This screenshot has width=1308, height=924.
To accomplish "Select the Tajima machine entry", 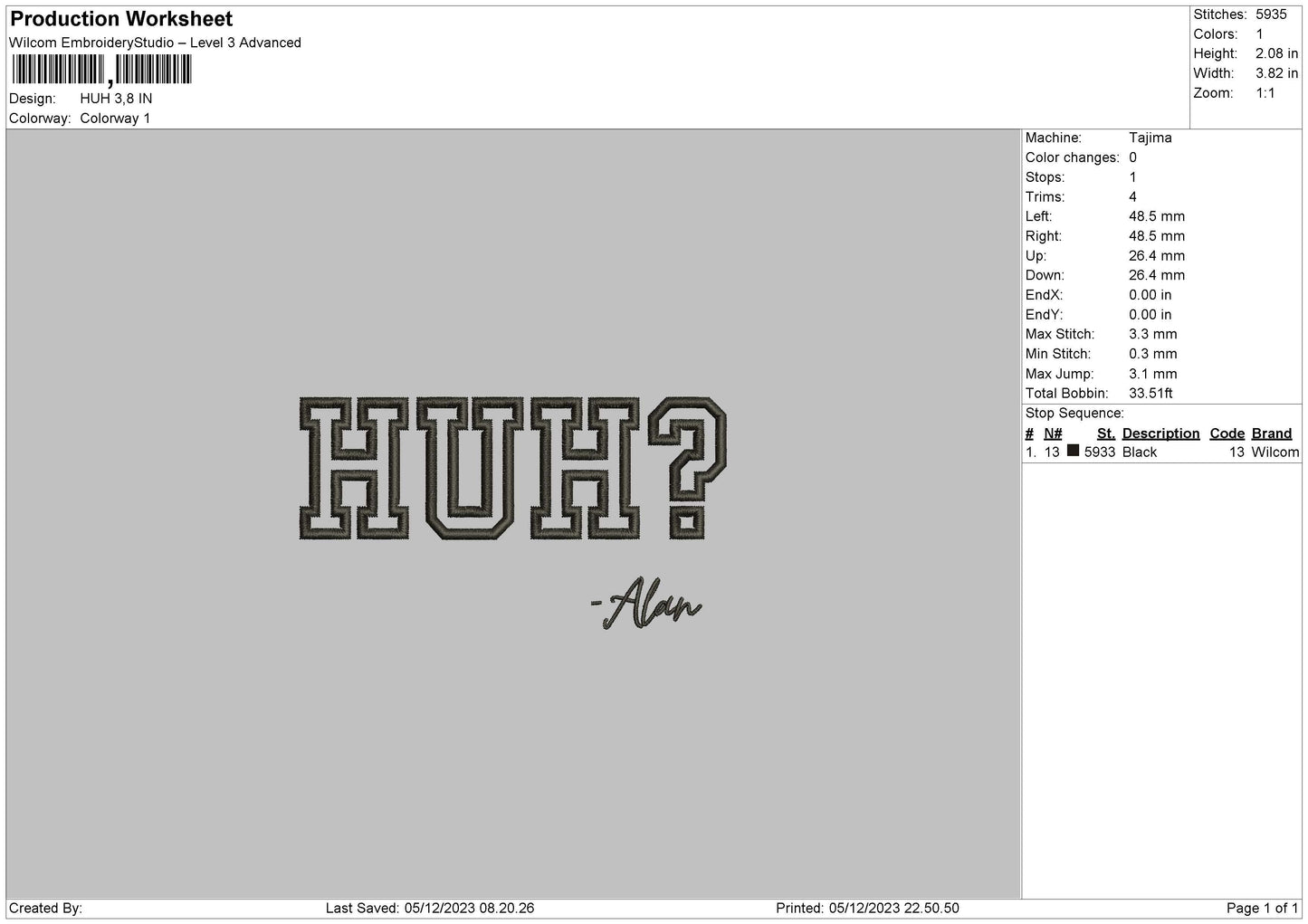I will 1150,138.
